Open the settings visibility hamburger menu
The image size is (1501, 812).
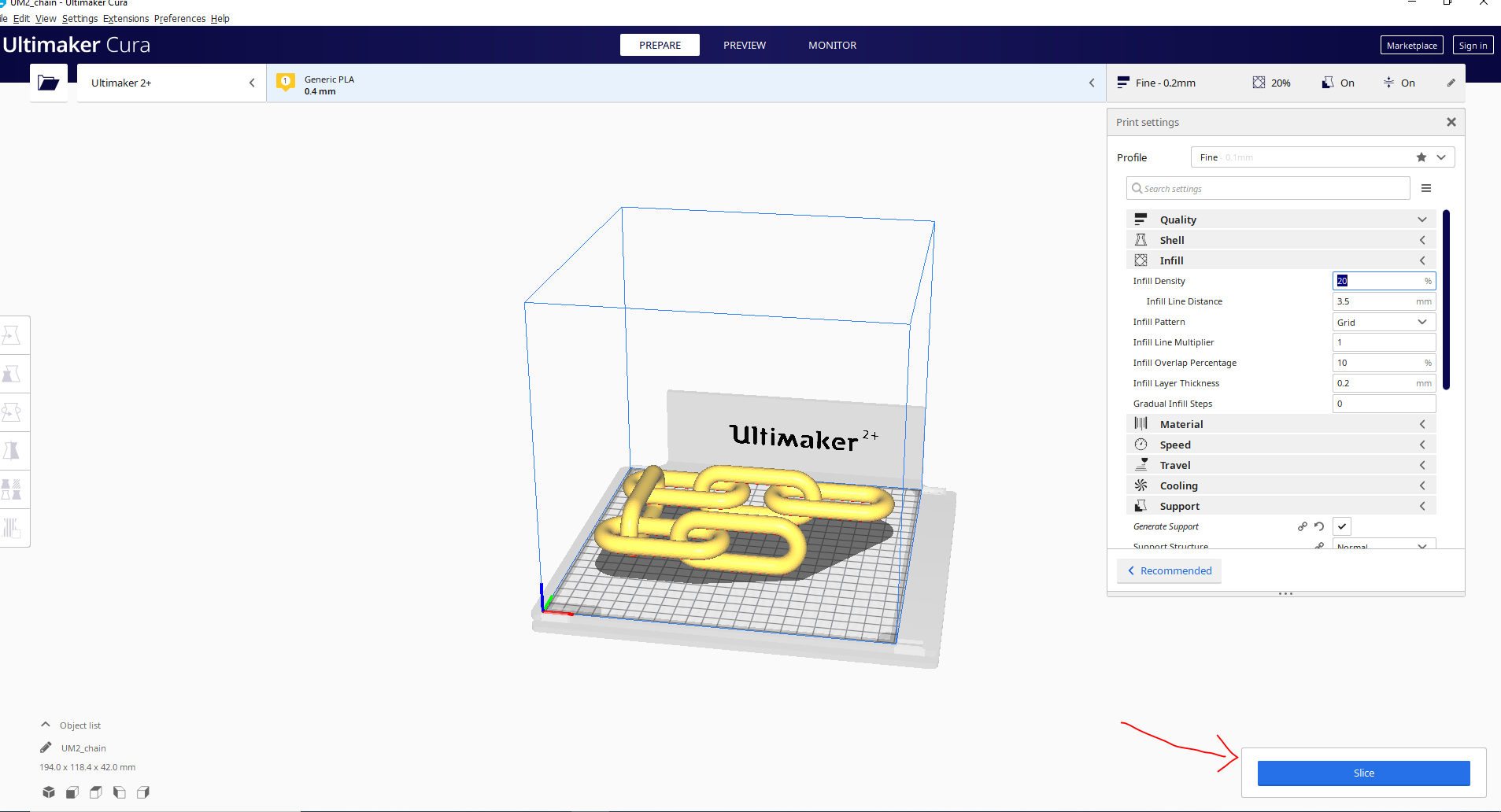click(1425, 189)
